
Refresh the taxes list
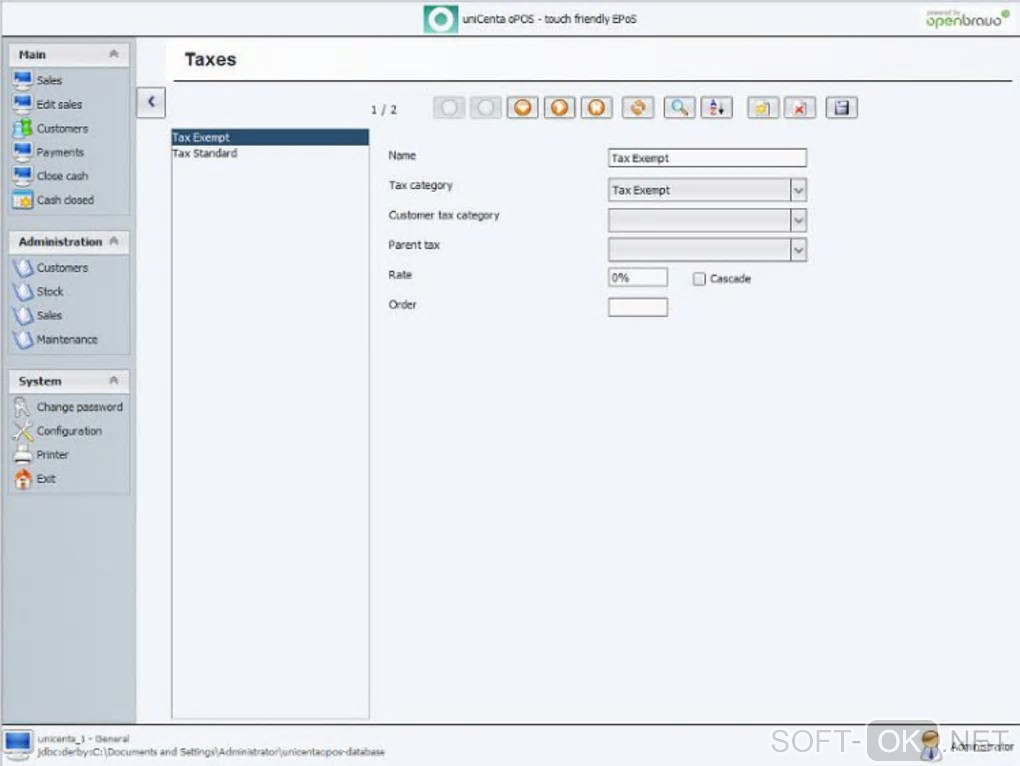point(638,107)
